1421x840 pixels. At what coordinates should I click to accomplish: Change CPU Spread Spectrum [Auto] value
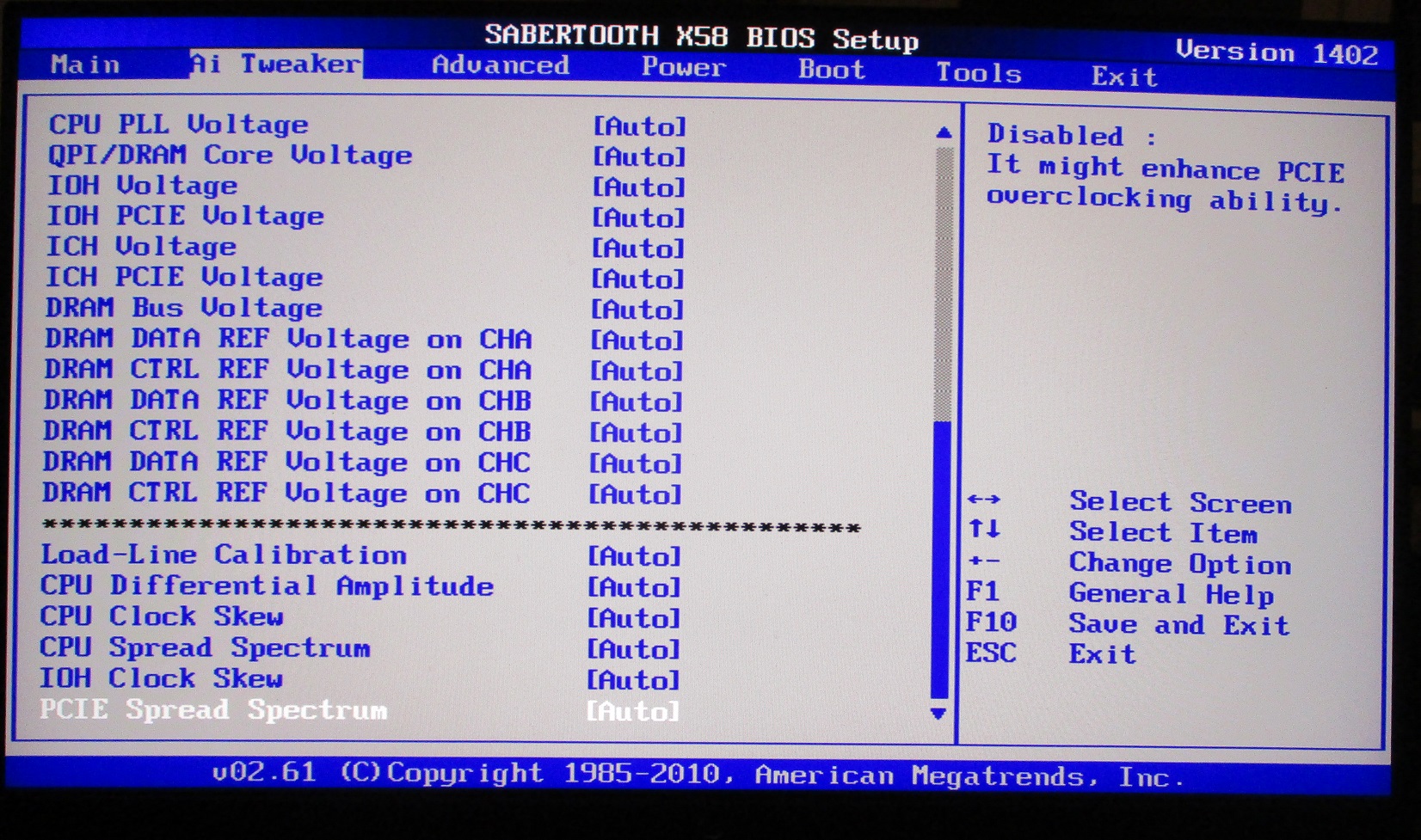[633, 650]
